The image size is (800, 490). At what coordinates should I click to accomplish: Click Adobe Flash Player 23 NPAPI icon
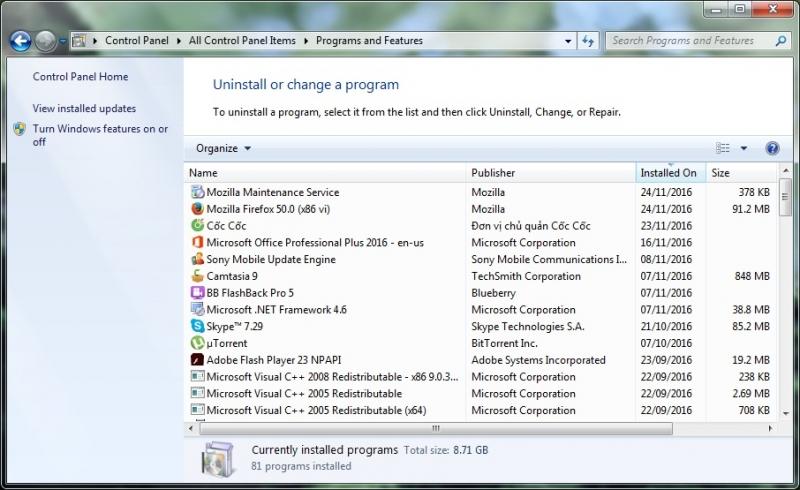(x=197, y=360)
